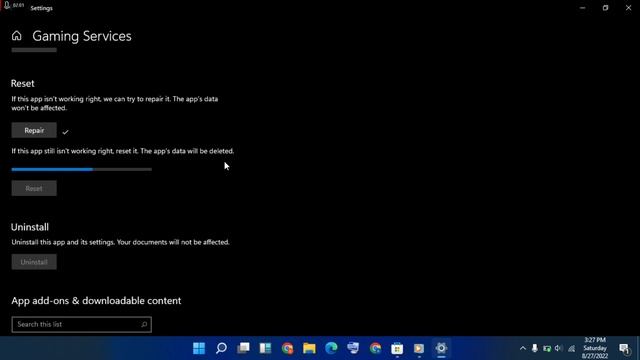Open Microsoft Edge from taskbar

click(331, 348)
